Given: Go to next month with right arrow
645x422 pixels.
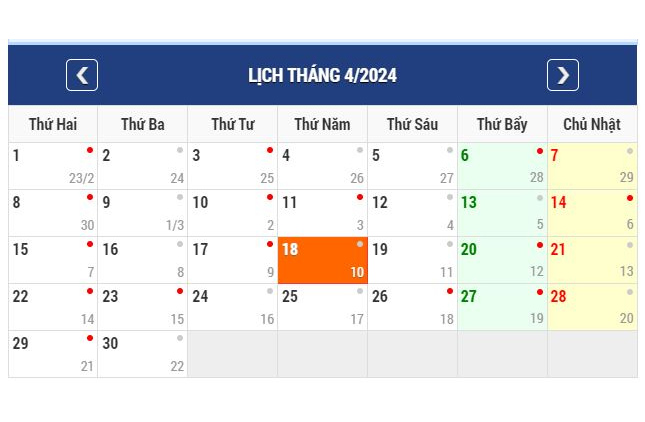Looking at the screenshot, I should tap(563, 75).
